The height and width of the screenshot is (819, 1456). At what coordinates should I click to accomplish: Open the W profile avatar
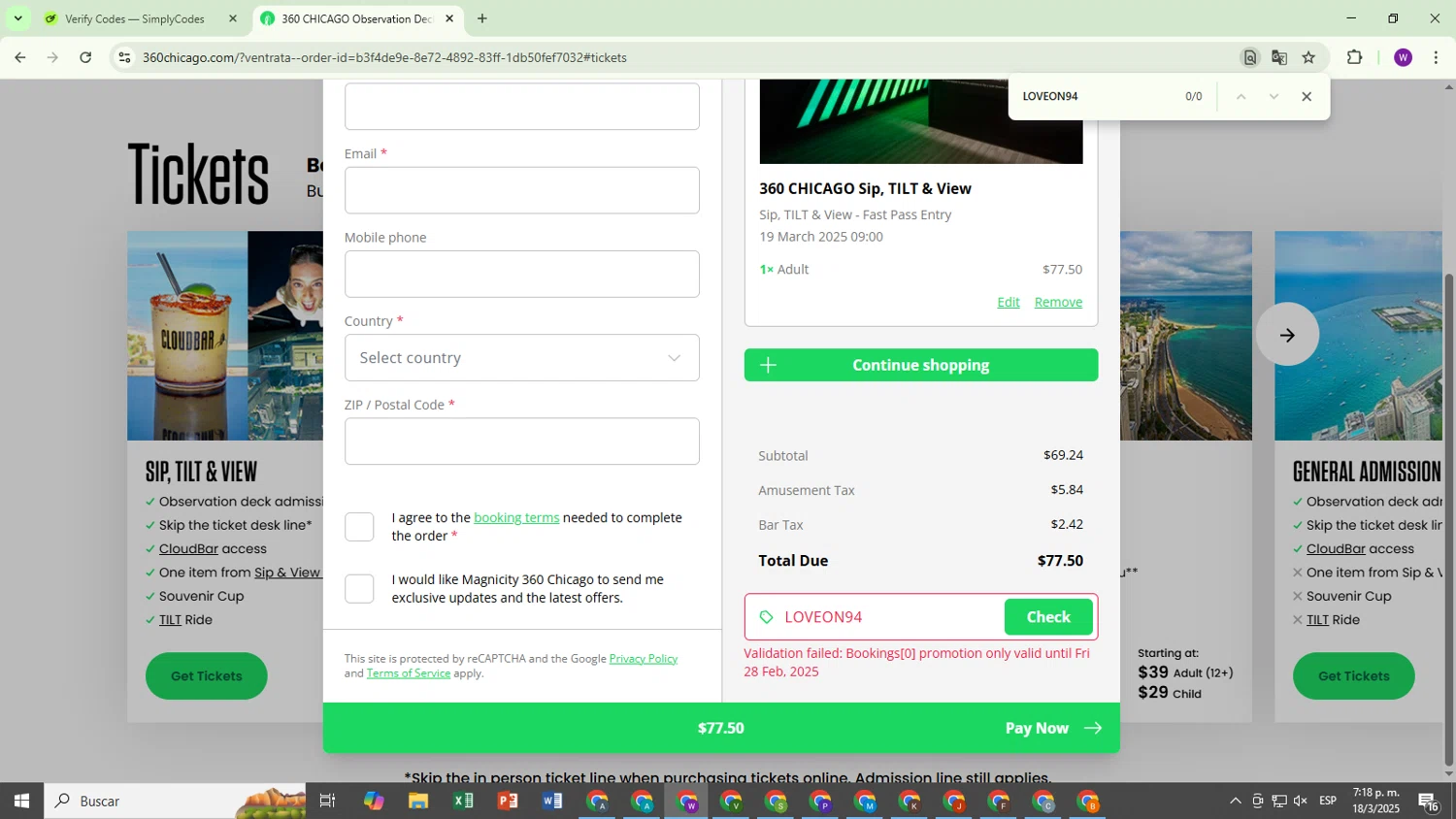(1403, 57)
